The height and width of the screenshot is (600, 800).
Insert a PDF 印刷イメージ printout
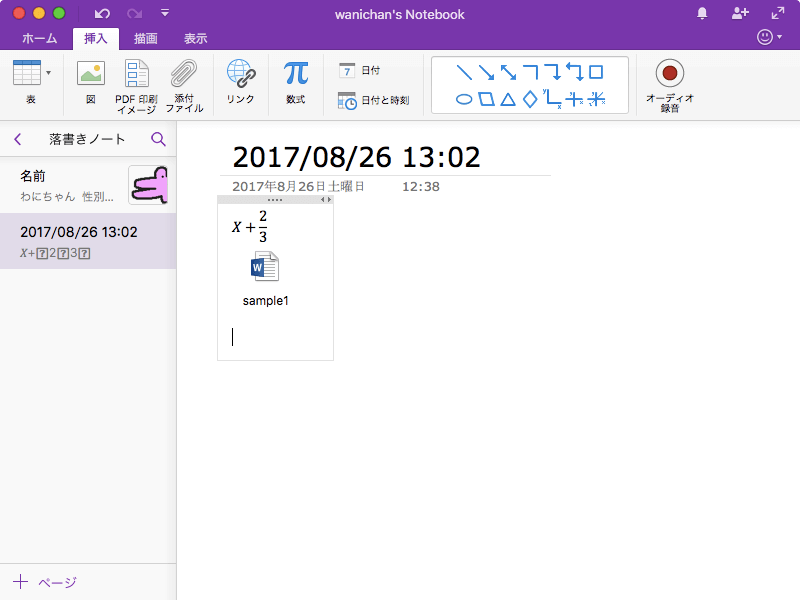136,86
